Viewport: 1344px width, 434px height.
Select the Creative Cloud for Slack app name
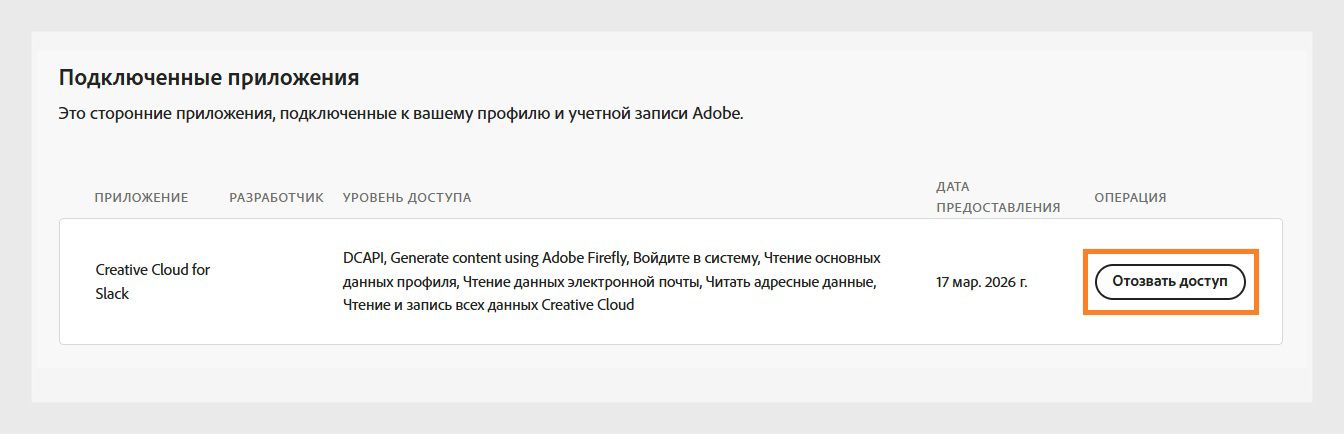[152, 282]
